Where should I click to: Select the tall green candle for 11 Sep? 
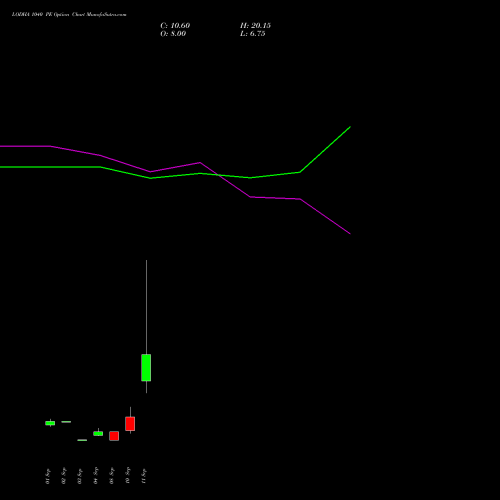(146, 367)
